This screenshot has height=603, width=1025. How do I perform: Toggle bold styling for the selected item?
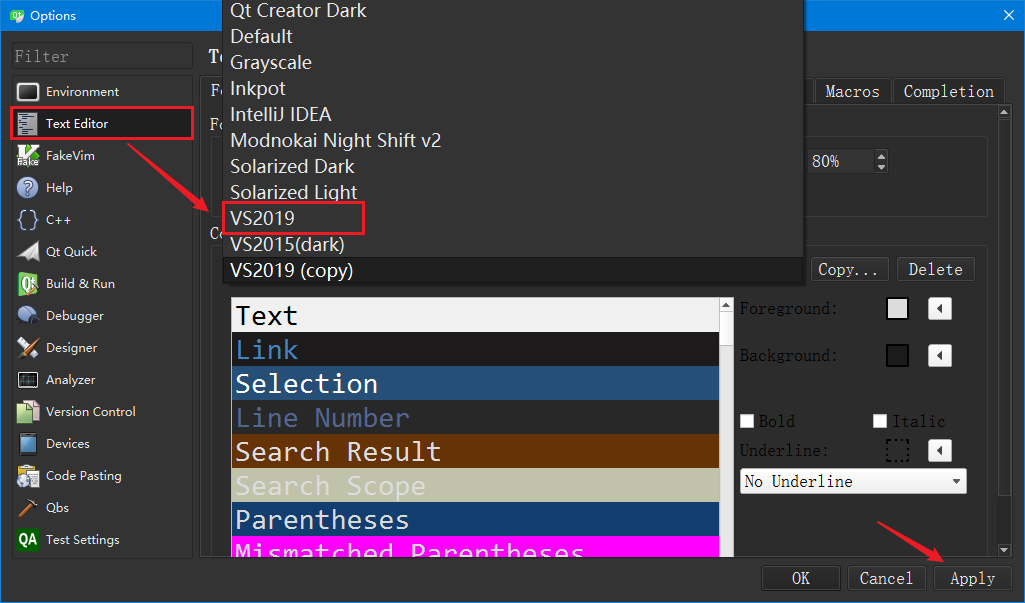pos(747,421)
